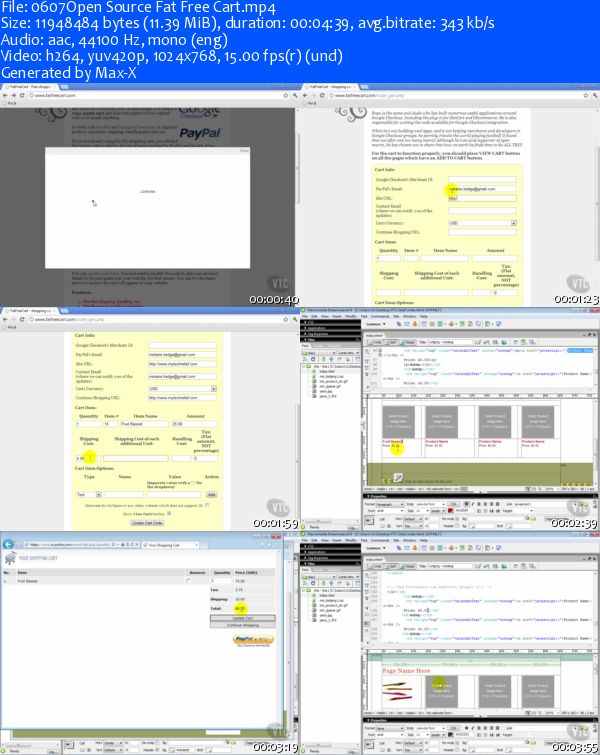Click reload icon in 00:01:23 frame
600x755 pixels.
[322, 95]
